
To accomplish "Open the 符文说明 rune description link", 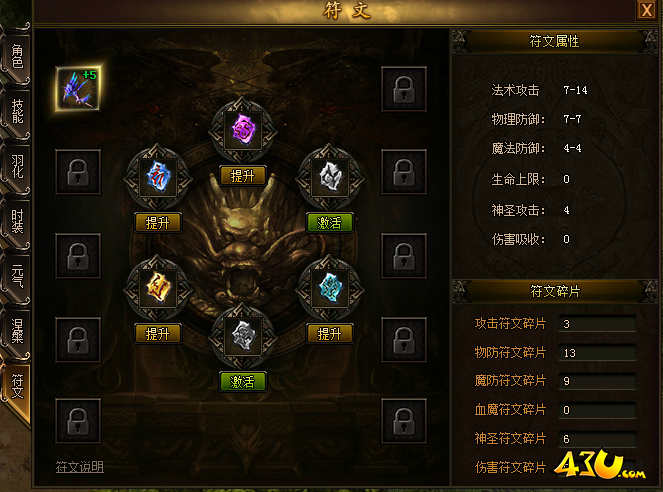I will (80, 467).
